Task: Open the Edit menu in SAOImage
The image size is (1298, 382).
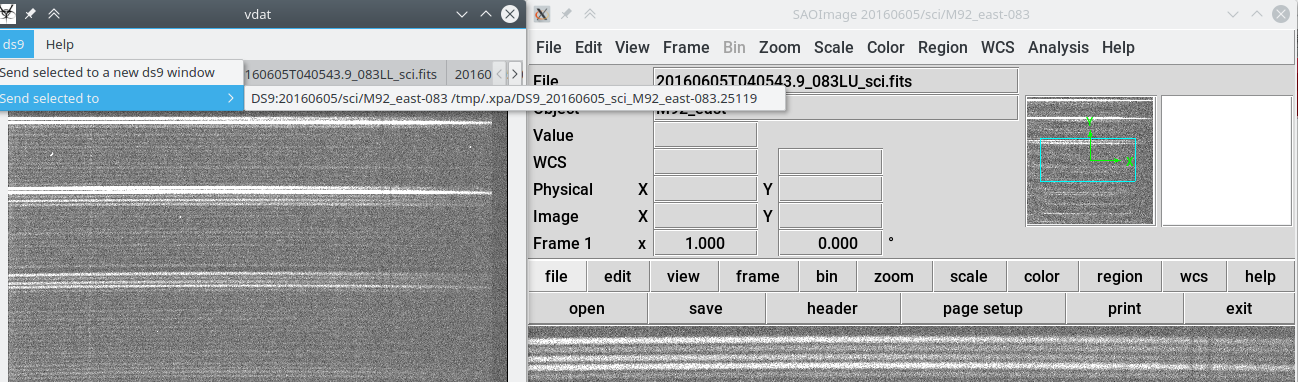Action: tap(588, 47)
